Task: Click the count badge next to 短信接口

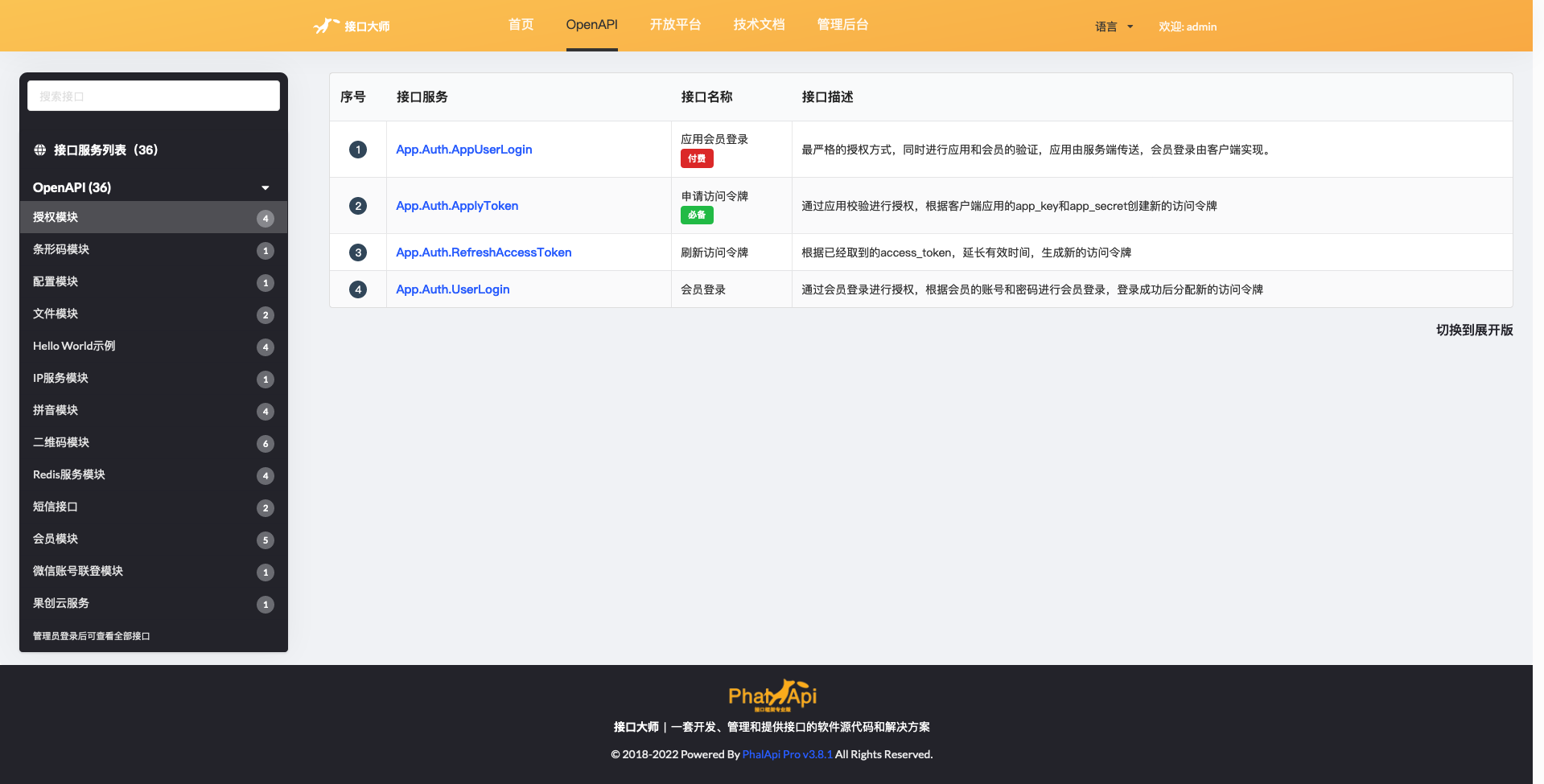Action: click(266, 507)
